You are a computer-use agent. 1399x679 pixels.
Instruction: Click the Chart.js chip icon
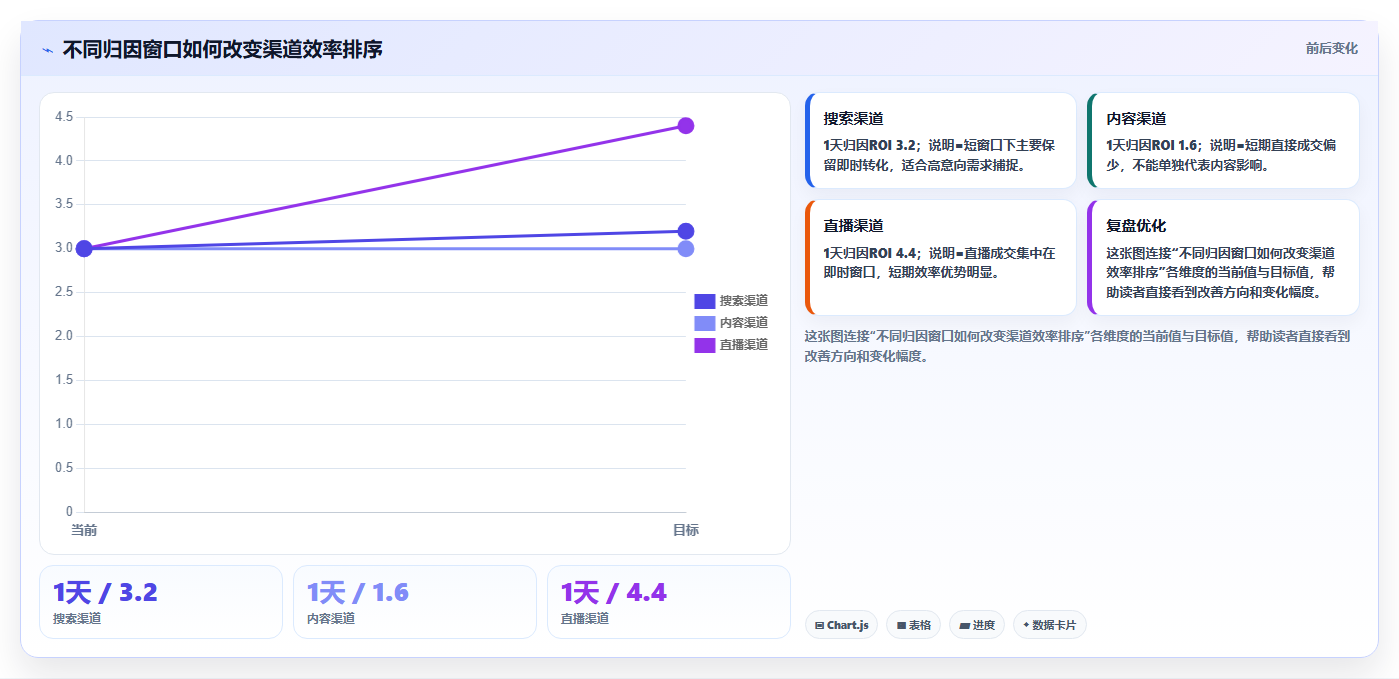point(819,626)
